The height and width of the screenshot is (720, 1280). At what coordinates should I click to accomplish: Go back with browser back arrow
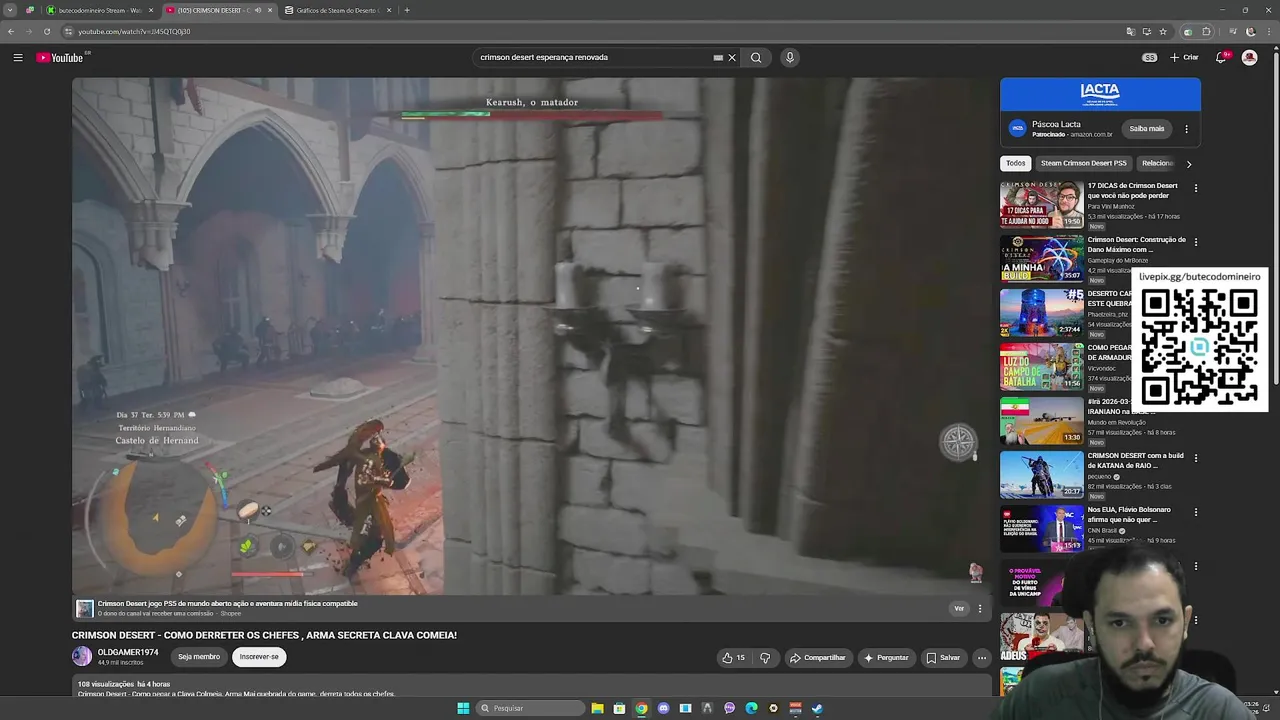11,31
